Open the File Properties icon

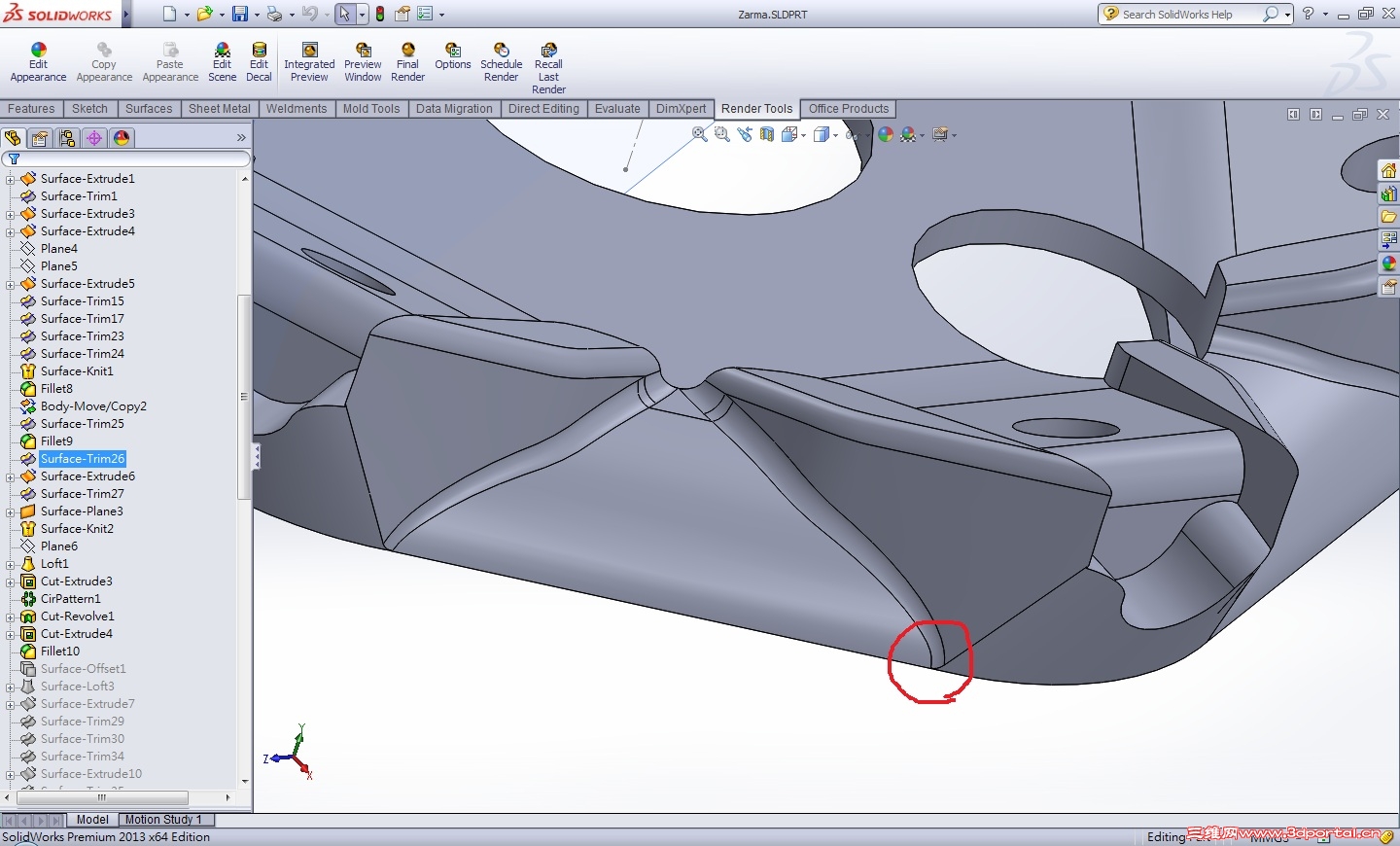402,14
